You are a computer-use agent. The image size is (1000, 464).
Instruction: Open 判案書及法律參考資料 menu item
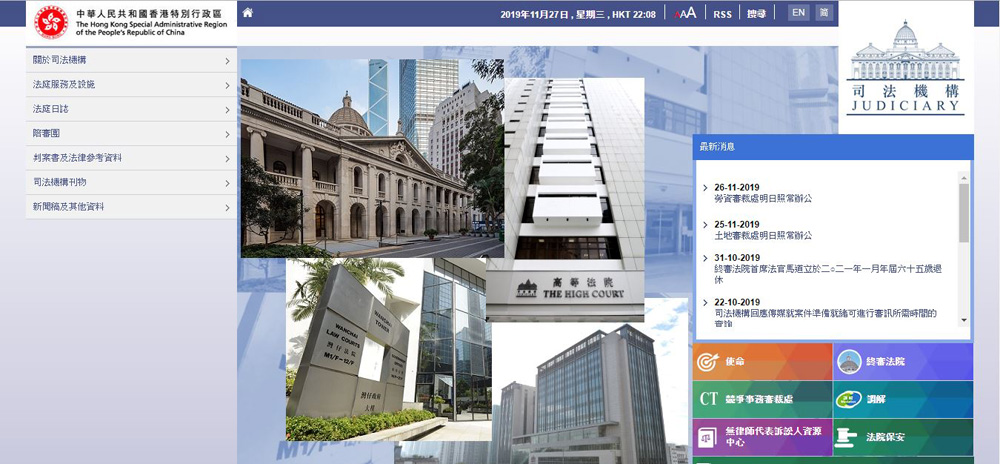pyautogui.click(x=131, y=158)
